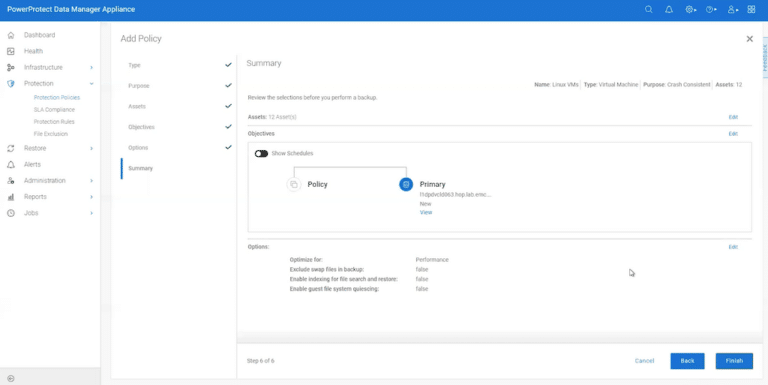Image resolution: width=768 pixels, height=385 pixels.
Task: Edit the Objectives section
Action: click(733, 134)
